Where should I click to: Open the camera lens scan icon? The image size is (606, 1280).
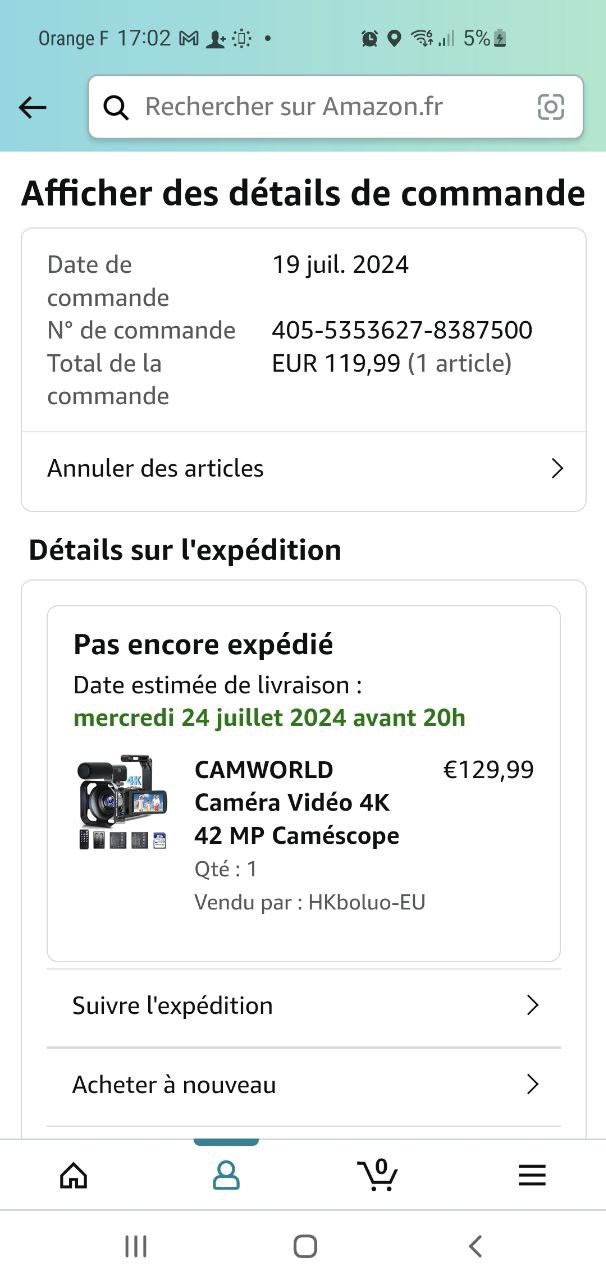click(x=551, y=107)
